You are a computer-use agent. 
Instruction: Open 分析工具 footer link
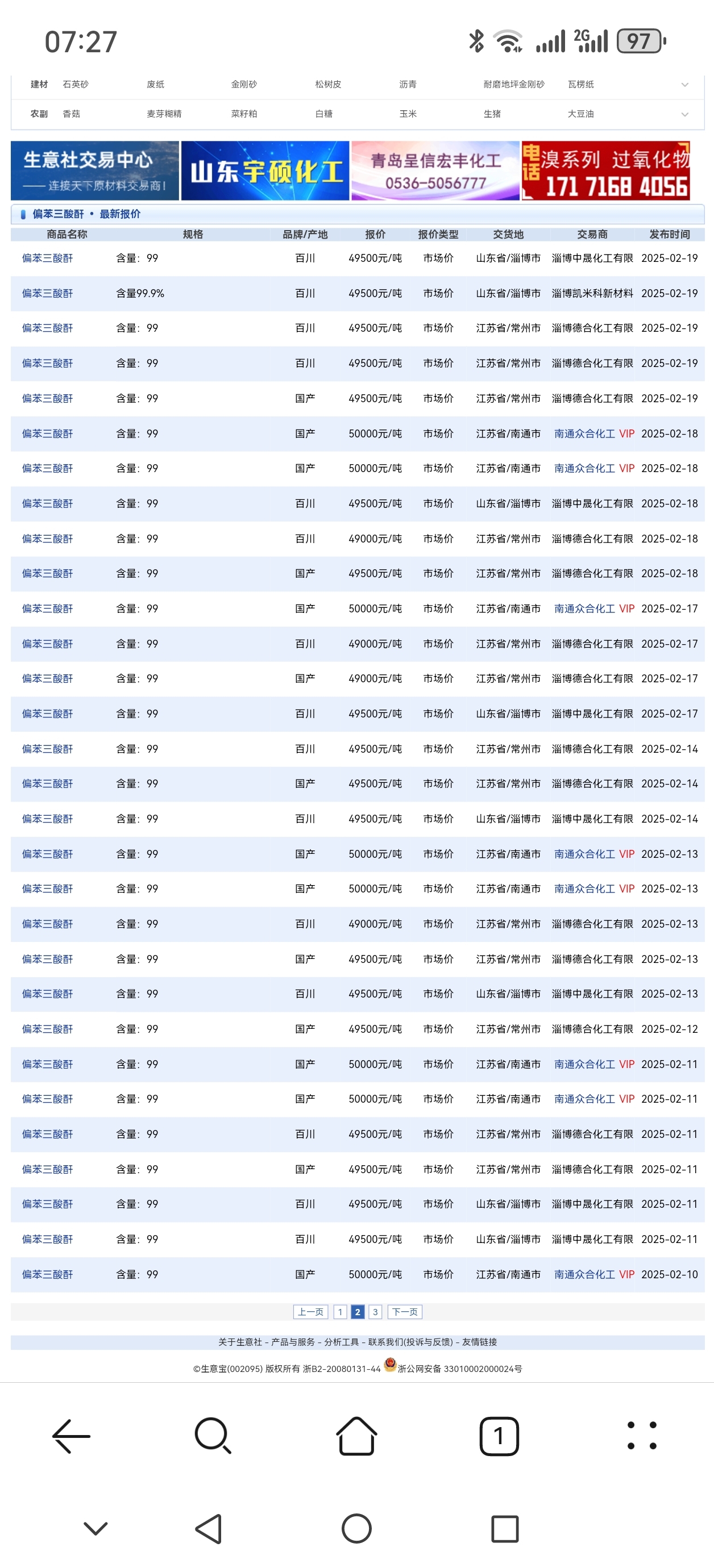click(x=341, y=1341)
